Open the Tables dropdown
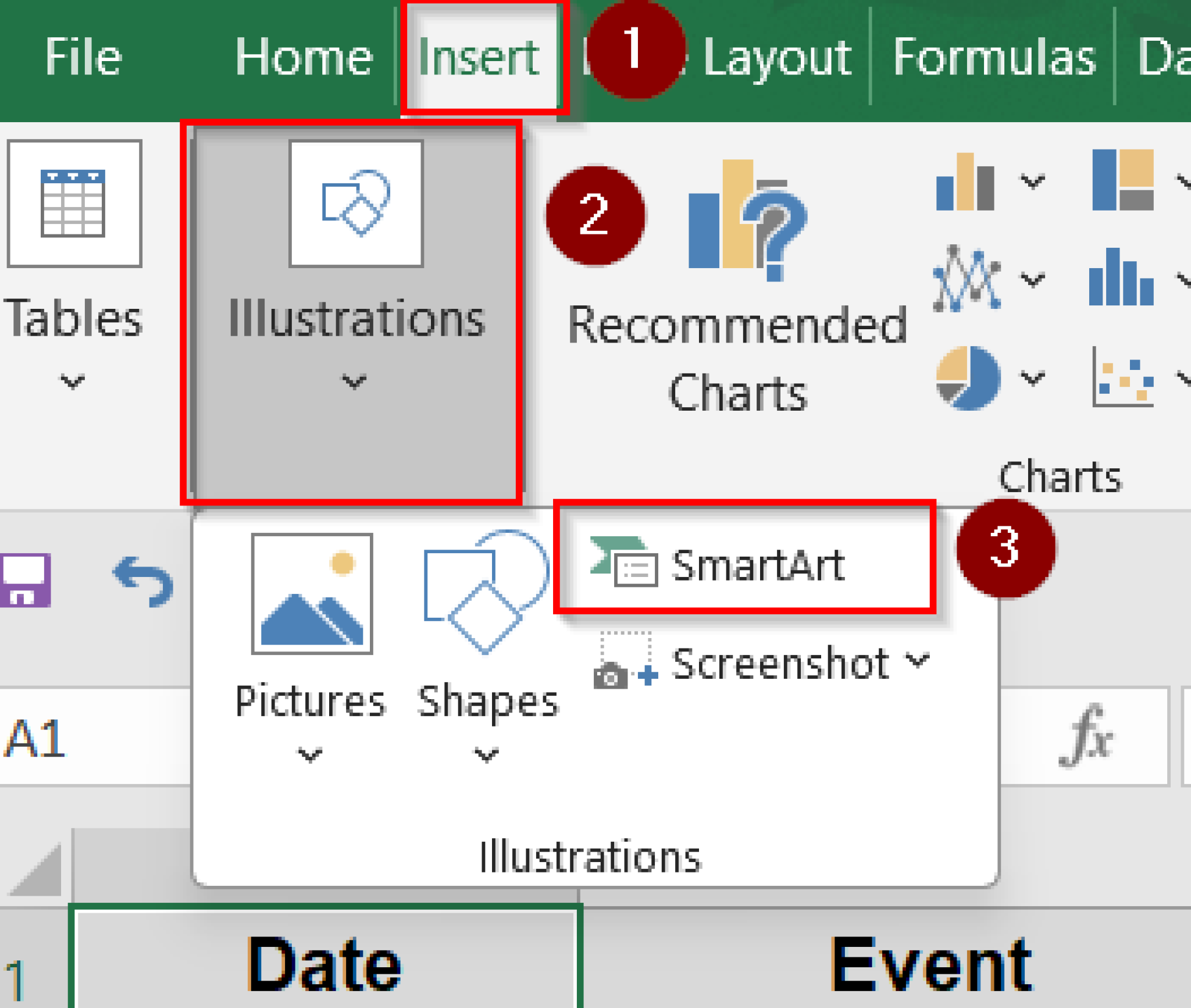 [72, 381]
